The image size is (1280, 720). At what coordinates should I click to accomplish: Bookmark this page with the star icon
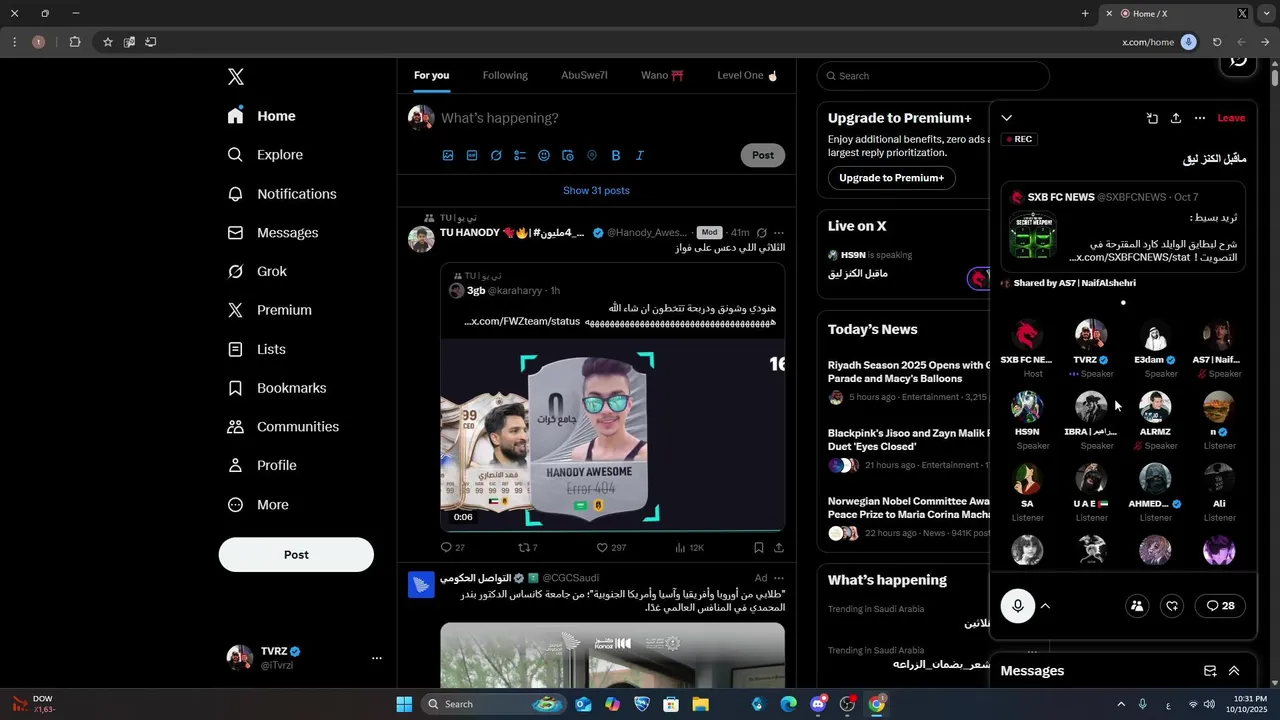(x=108, y=42)
